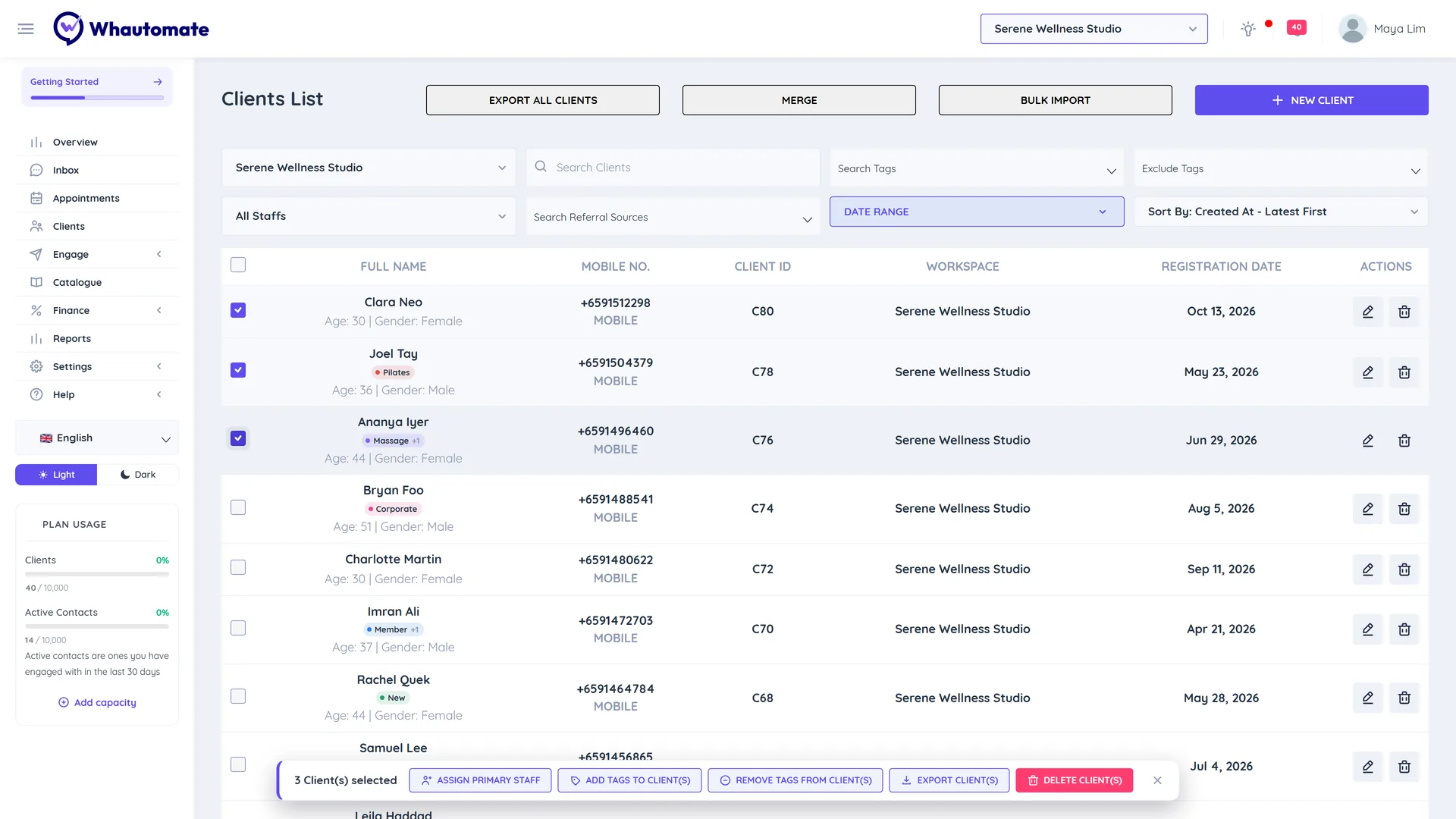Switch theme to Dark mode
Viewport: 1456px width, 819px height.
(138, 475)
